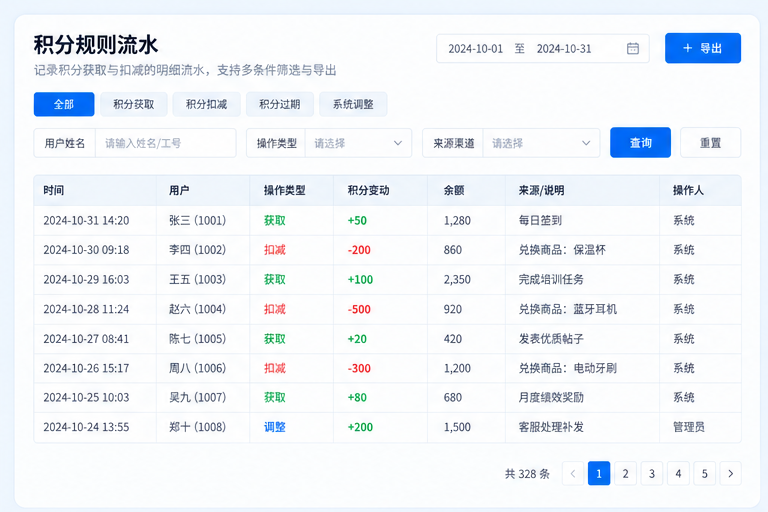Image resolution: width=768 pixels, height=512 pixels.
Task: Focus the 用户姓名 input field
Action: [166, 143]
